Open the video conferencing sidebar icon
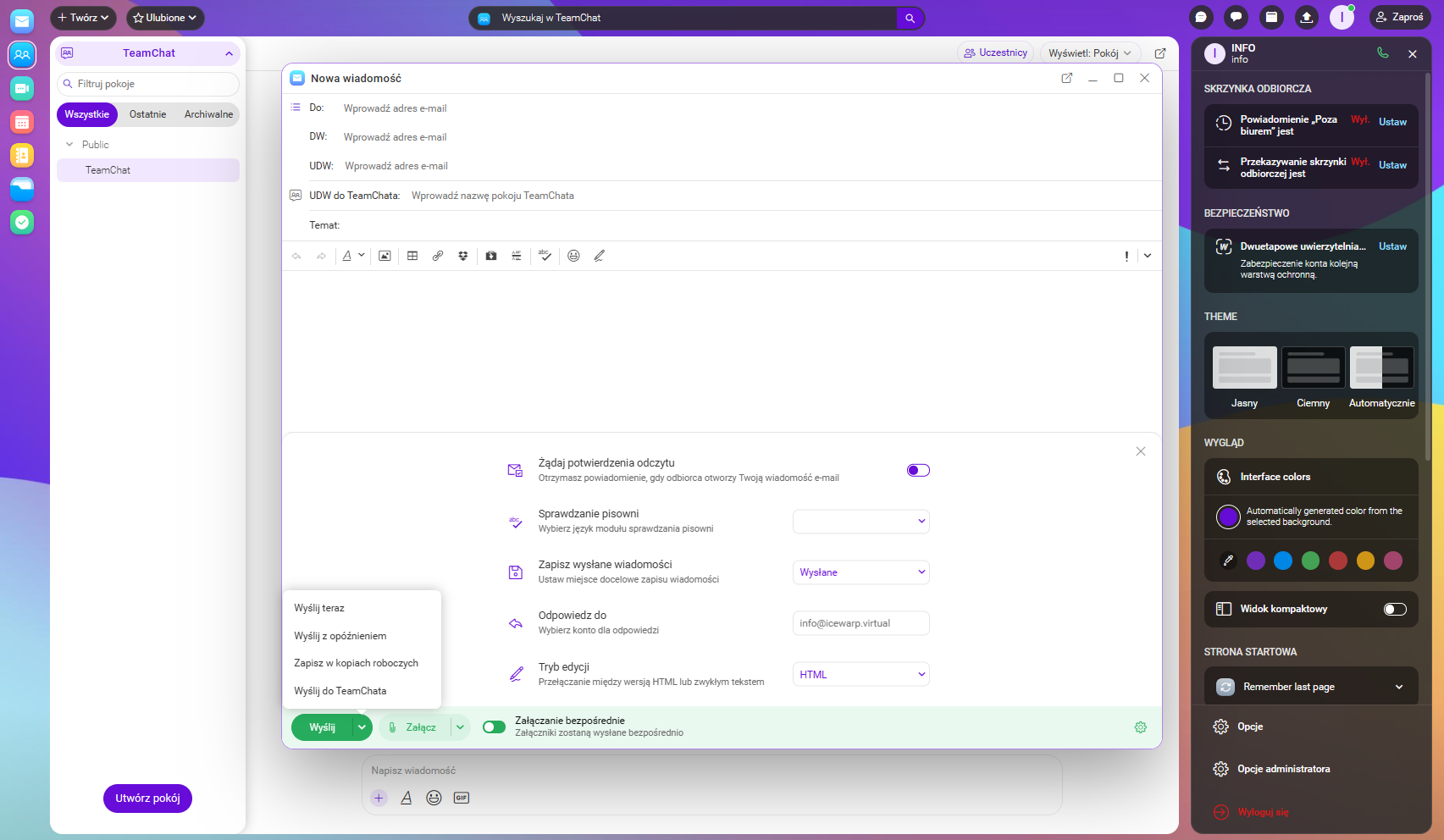 [x=22, y=88]
